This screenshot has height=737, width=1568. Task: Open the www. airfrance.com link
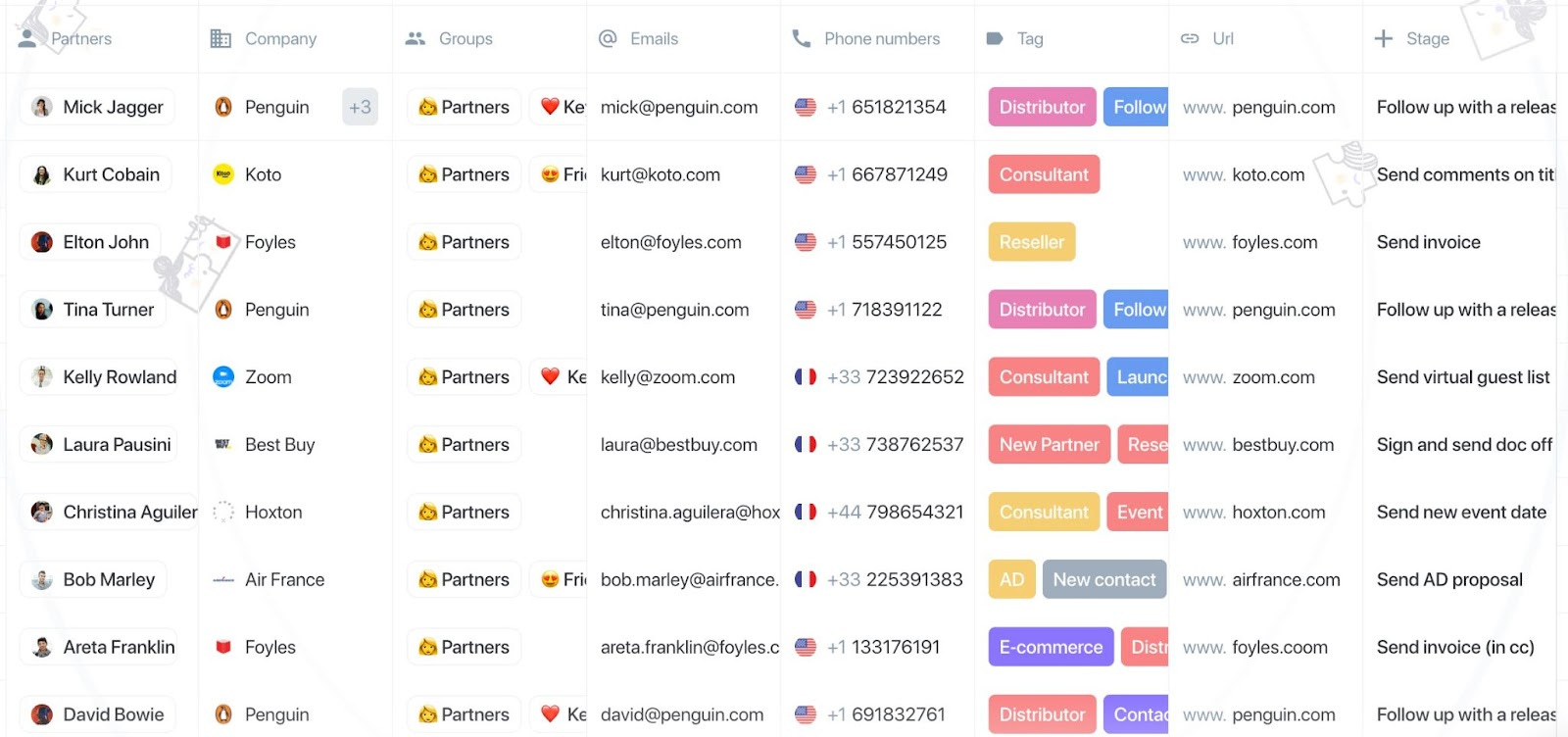[1261, 579]
